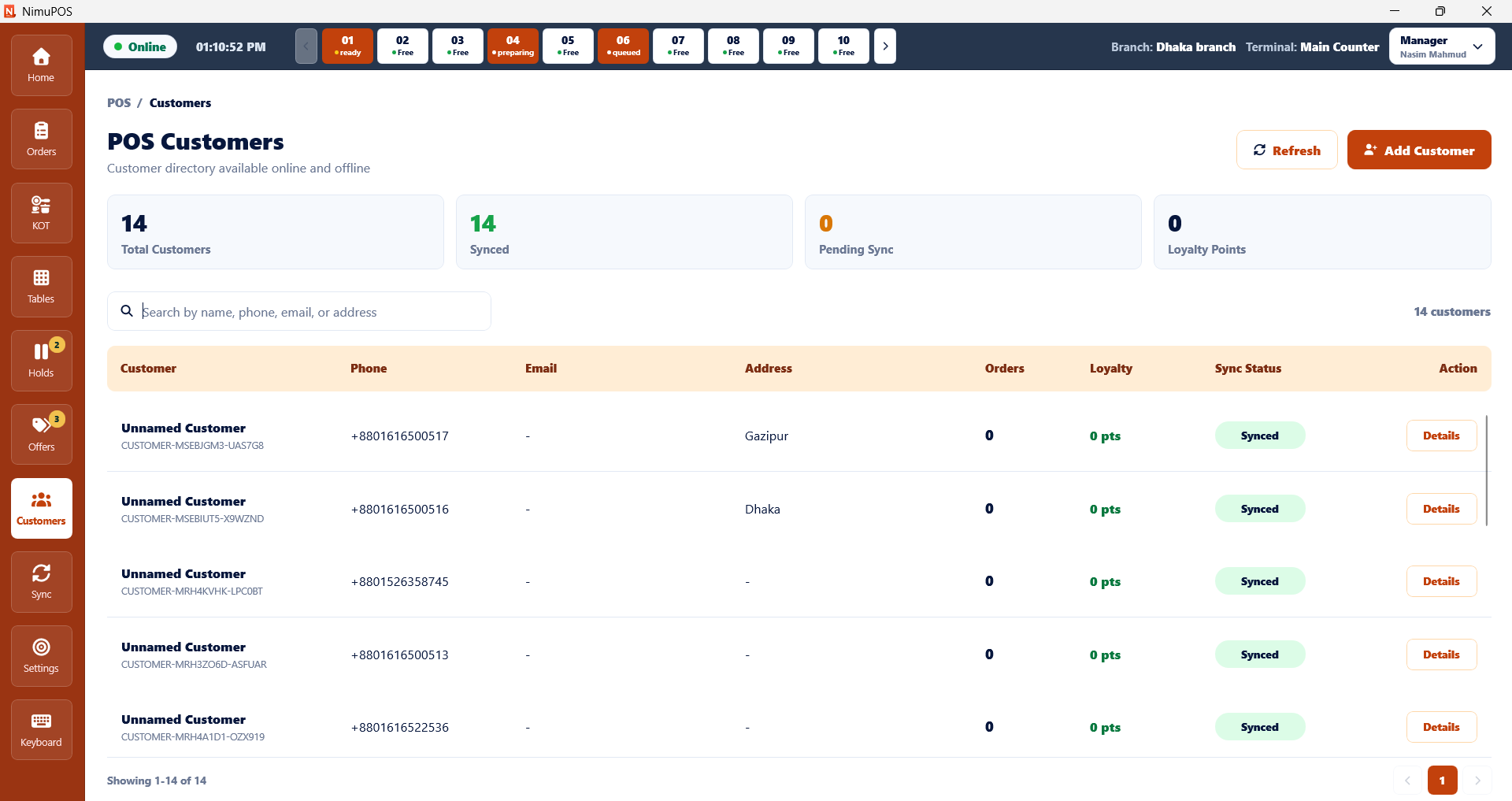Open Settings from the sidebar
The image size is (1512, 801).
pos(41,656)
